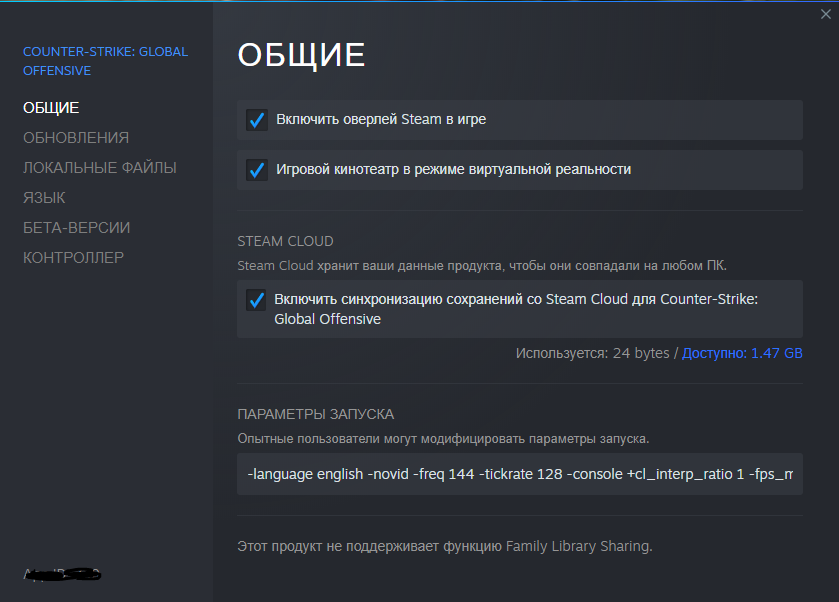Click the Включить оверлей Steam в игре label
The height and width of the screenshot is (602, 839).
click(x=381, y=119)
